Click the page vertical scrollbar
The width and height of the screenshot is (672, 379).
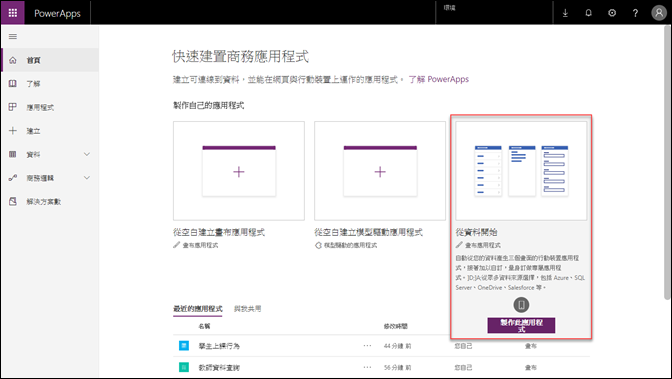point(667,163)
